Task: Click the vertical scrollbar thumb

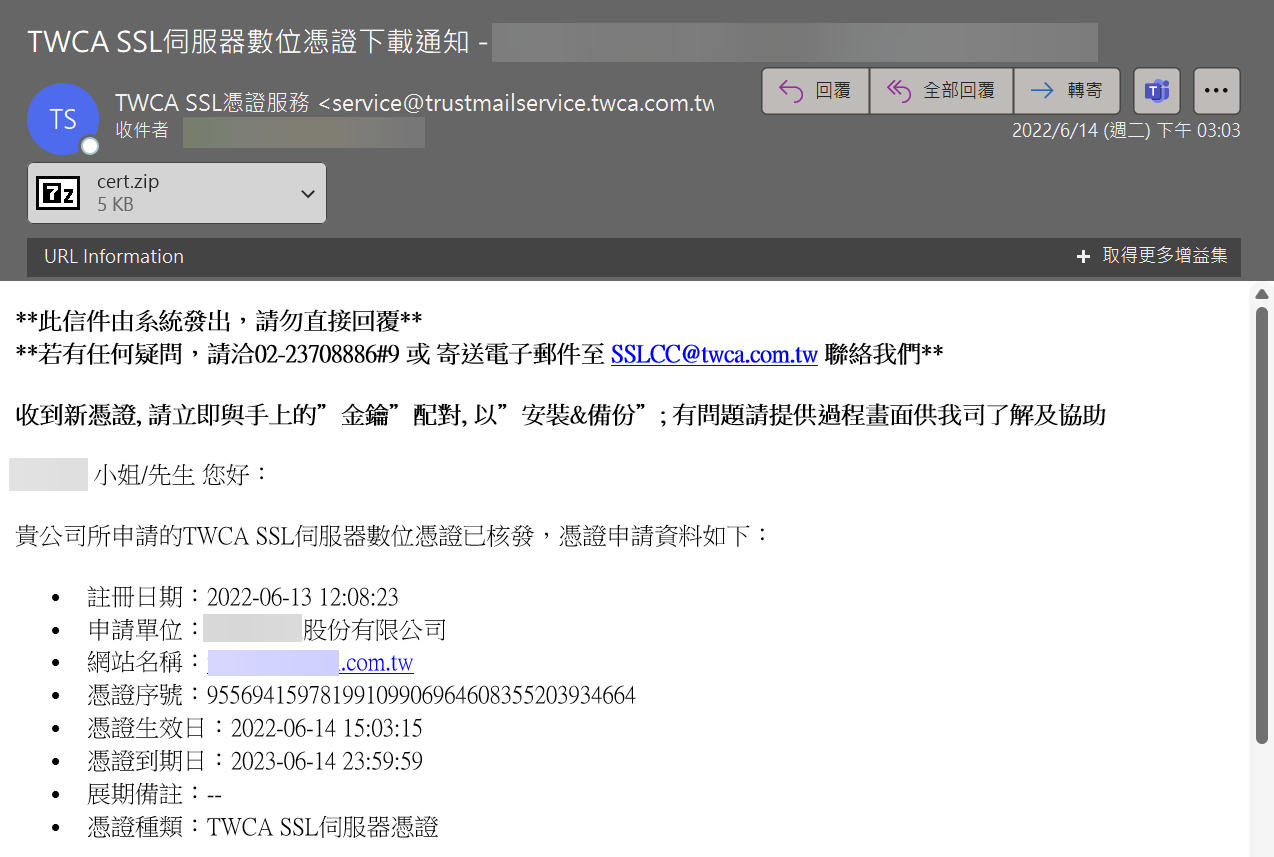Action: tap(1262, 525)
